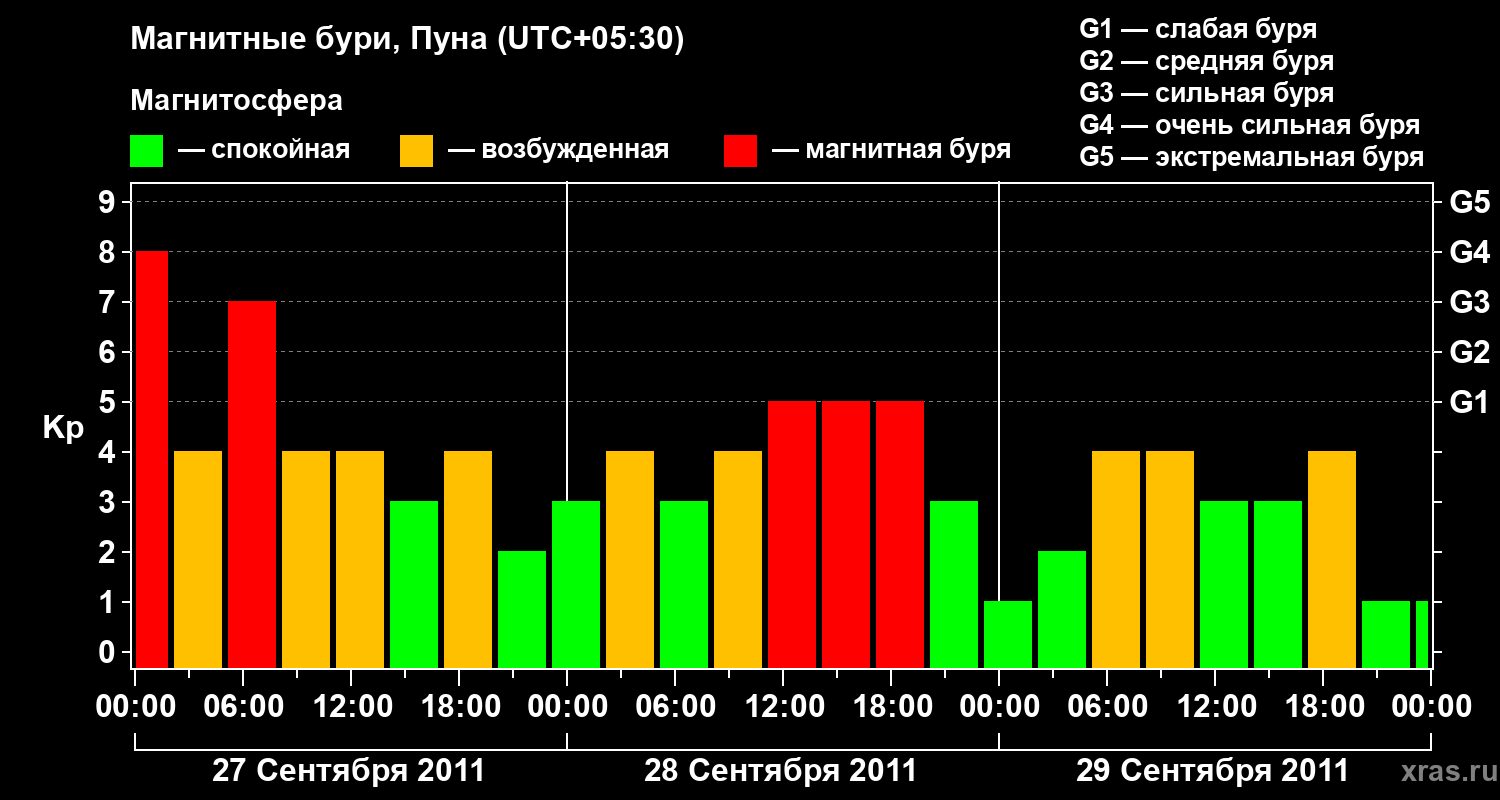
Task: Click the G3 label on right axis
Action: (x=1469, y=302)
